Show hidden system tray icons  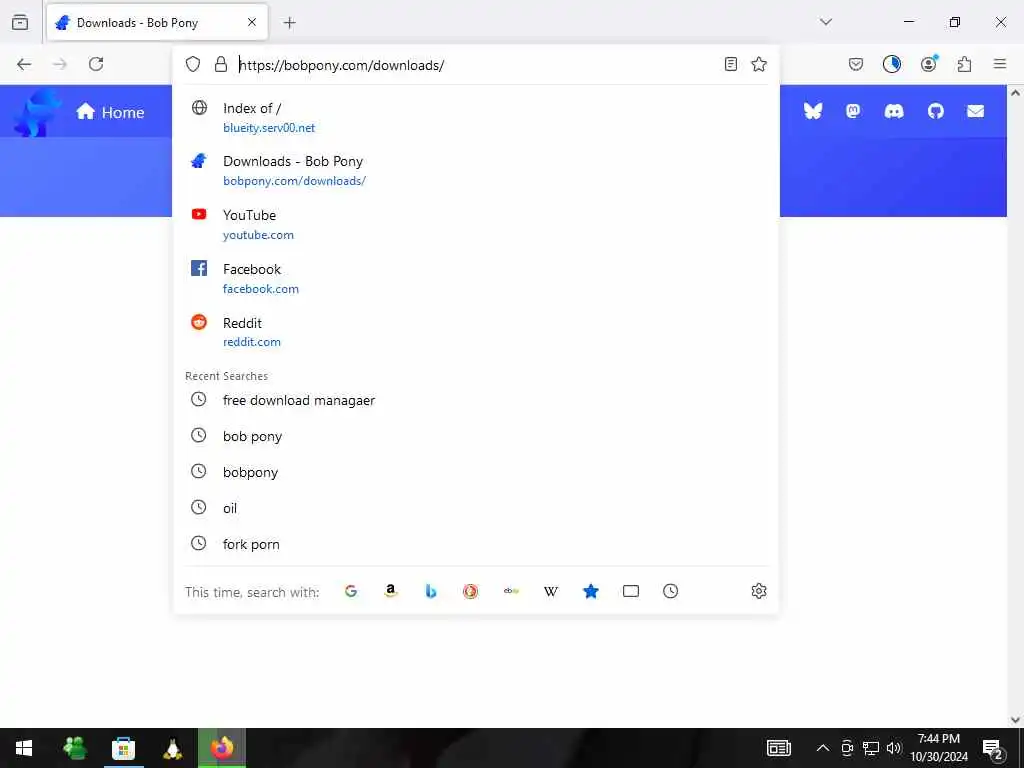click(x=823, y=748)
